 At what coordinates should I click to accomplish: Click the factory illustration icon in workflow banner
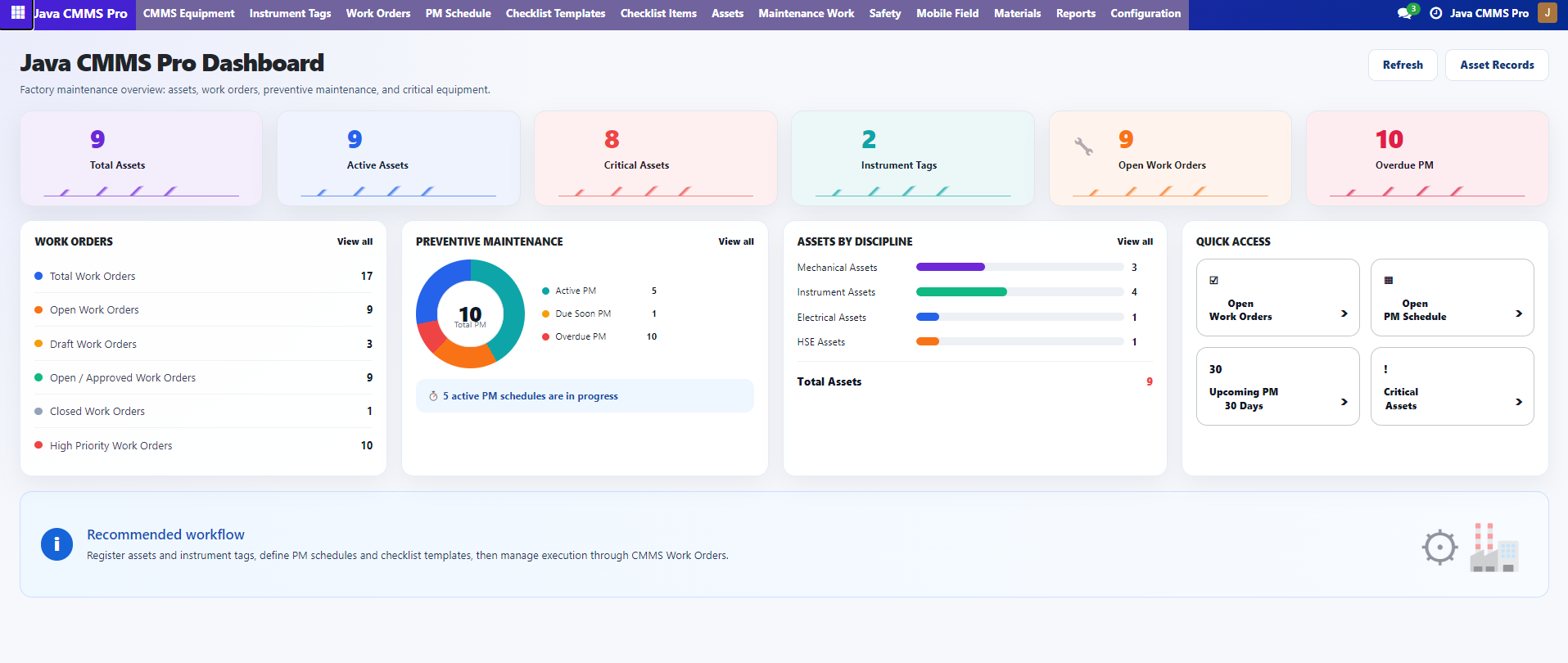pos(1493,548)
